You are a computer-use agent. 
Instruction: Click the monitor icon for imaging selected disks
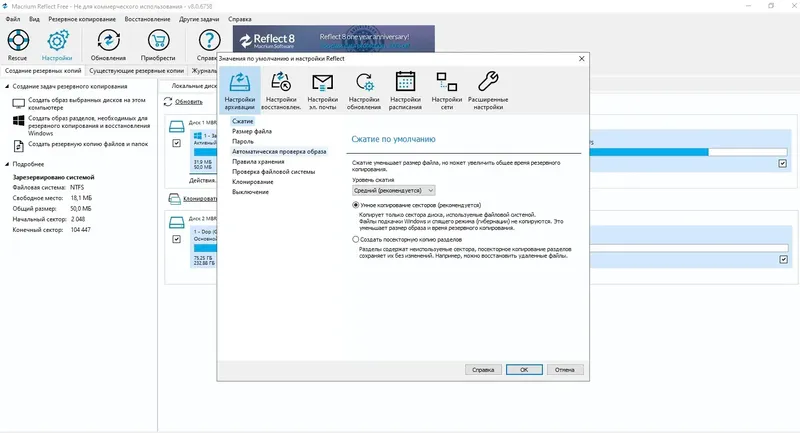coord(18,104)
